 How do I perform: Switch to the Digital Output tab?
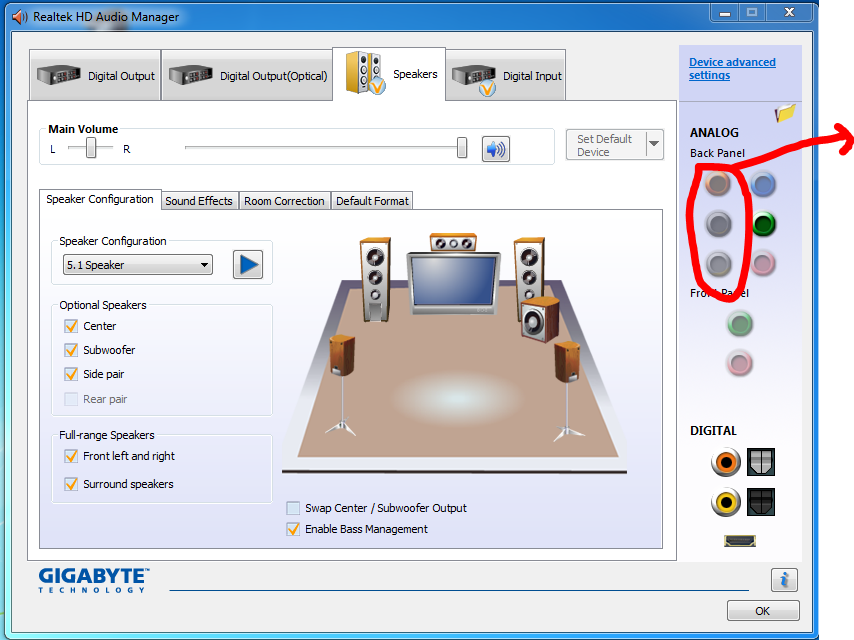(x=95, y=75)
